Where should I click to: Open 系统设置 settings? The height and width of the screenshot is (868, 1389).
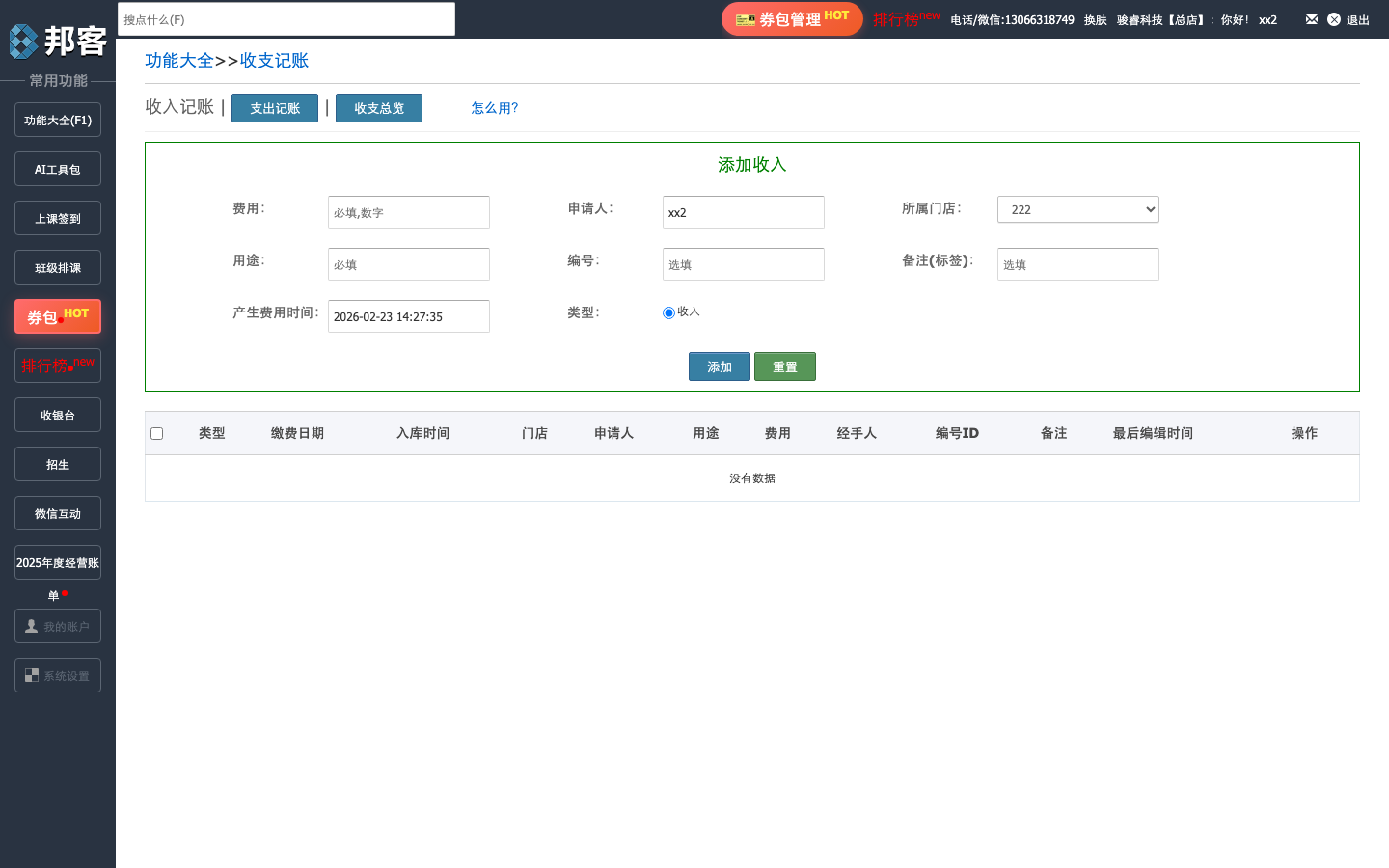(57, 674)
